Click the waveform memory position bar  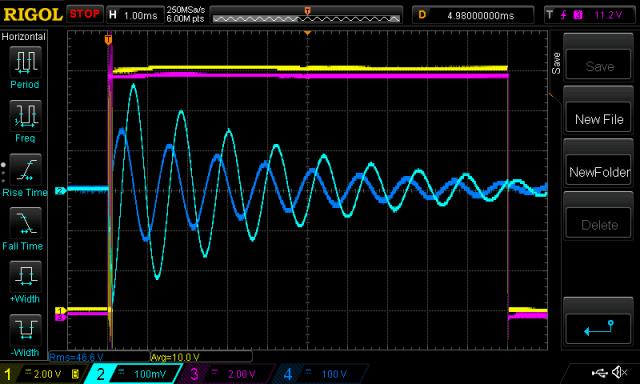306,18
